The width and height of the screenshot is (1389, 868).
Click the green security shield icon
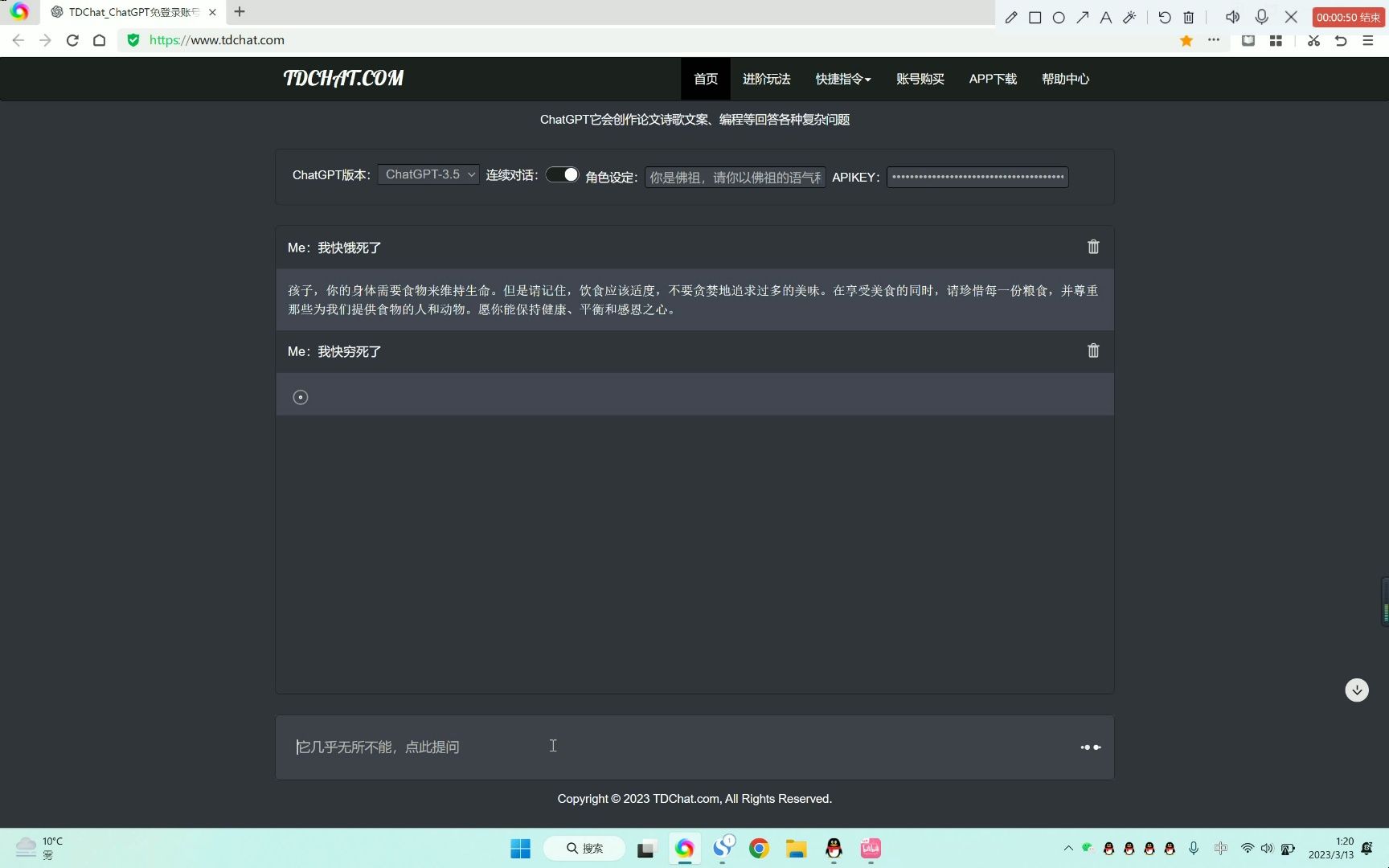(133, 40)
